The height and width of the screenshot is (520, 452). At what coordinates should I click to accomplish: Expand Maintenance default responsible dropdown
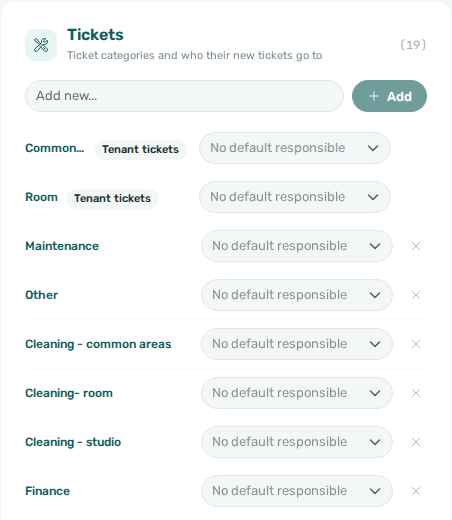tap(297, 246)
